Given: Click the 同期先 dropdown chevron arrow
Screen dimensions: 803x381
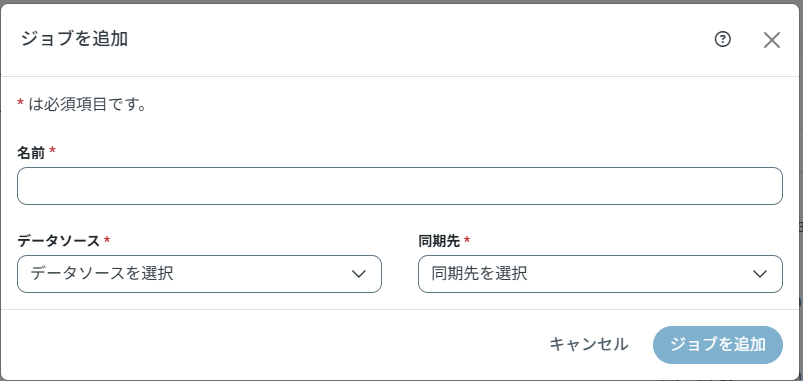Looking at the screenshot, I should click(x=759, y=274).
